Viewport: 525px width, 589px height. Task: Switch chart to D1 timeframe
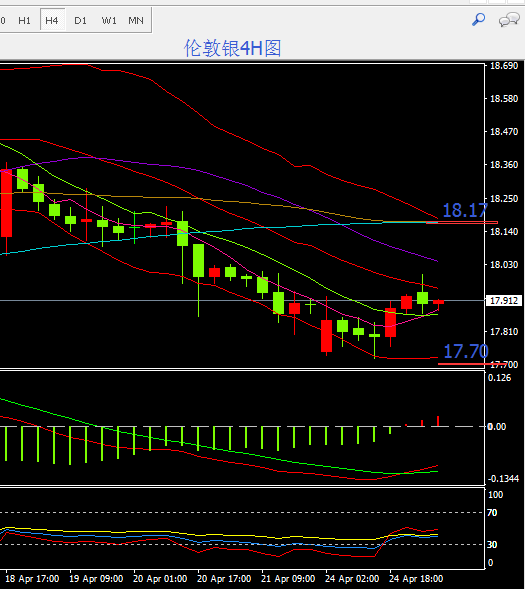pos(80,20)
